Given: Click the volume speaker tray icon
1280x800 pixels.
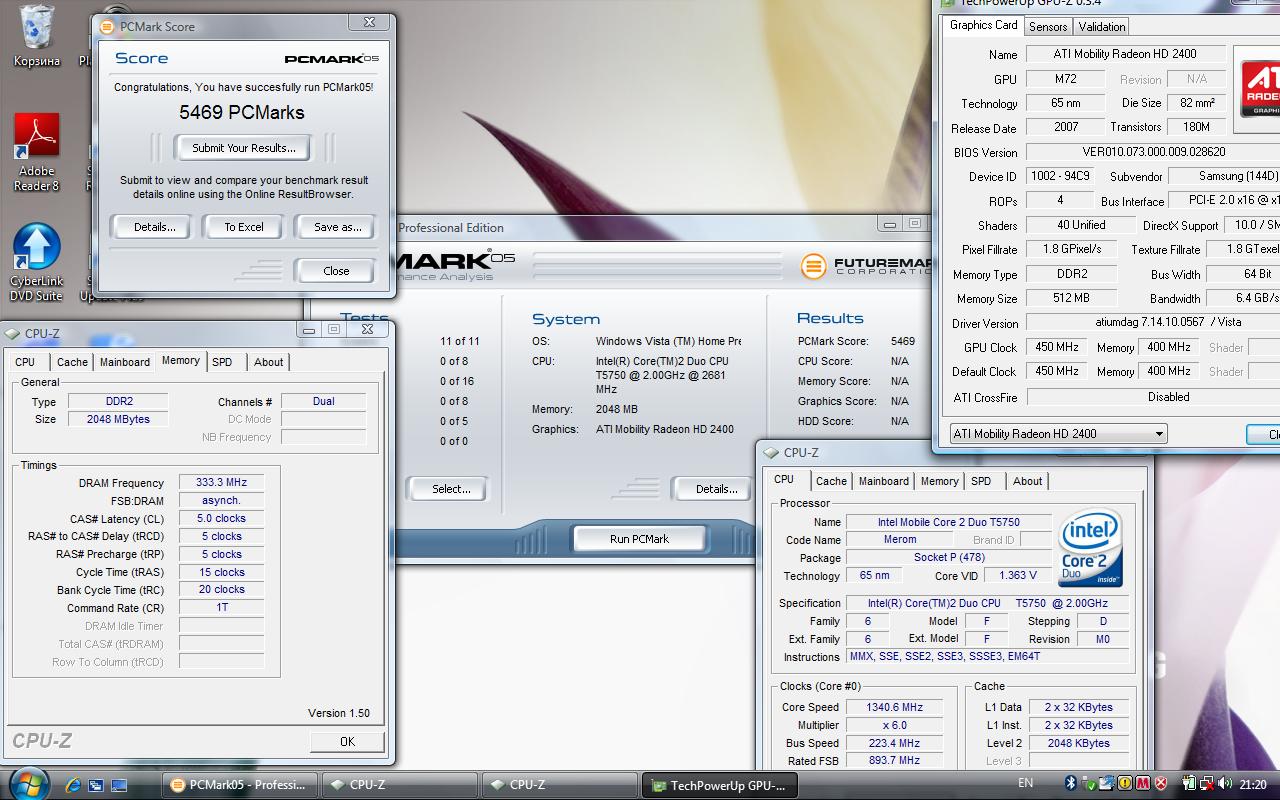Looking at the screenshot, I should point(1226,784).
